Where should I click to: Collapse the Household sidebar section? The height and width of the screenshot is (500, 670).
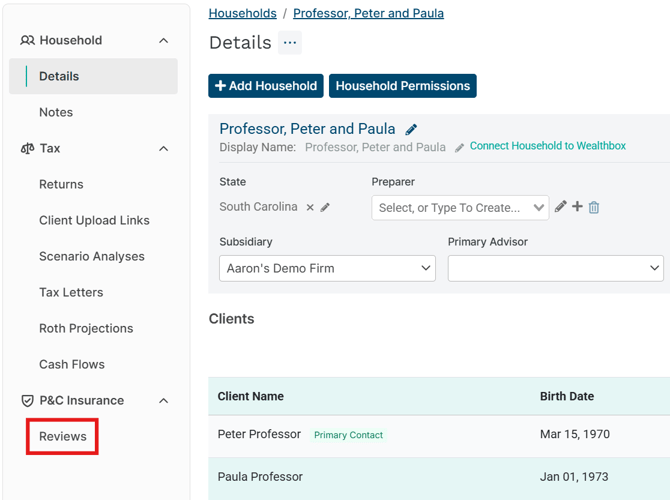click(163, 41)
